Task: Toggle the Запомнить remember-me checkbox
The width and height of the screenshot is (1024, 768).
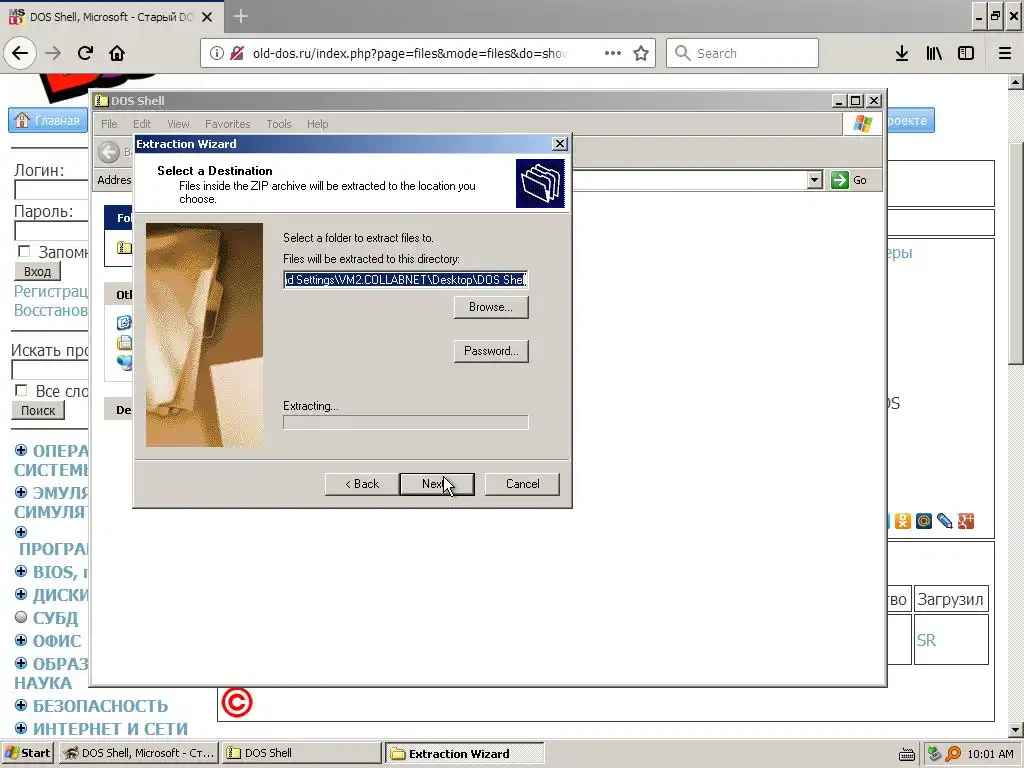Action: tap(24, 251)
